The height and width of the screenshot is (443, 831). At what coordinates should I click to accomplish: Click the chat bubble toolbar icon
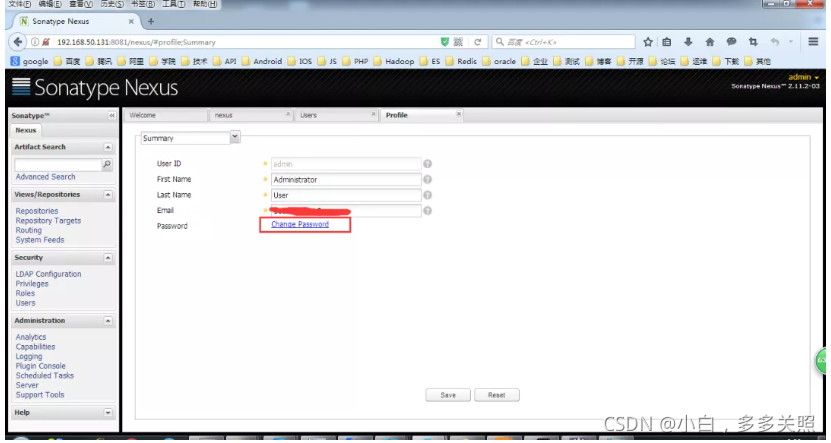pos(731,42)
